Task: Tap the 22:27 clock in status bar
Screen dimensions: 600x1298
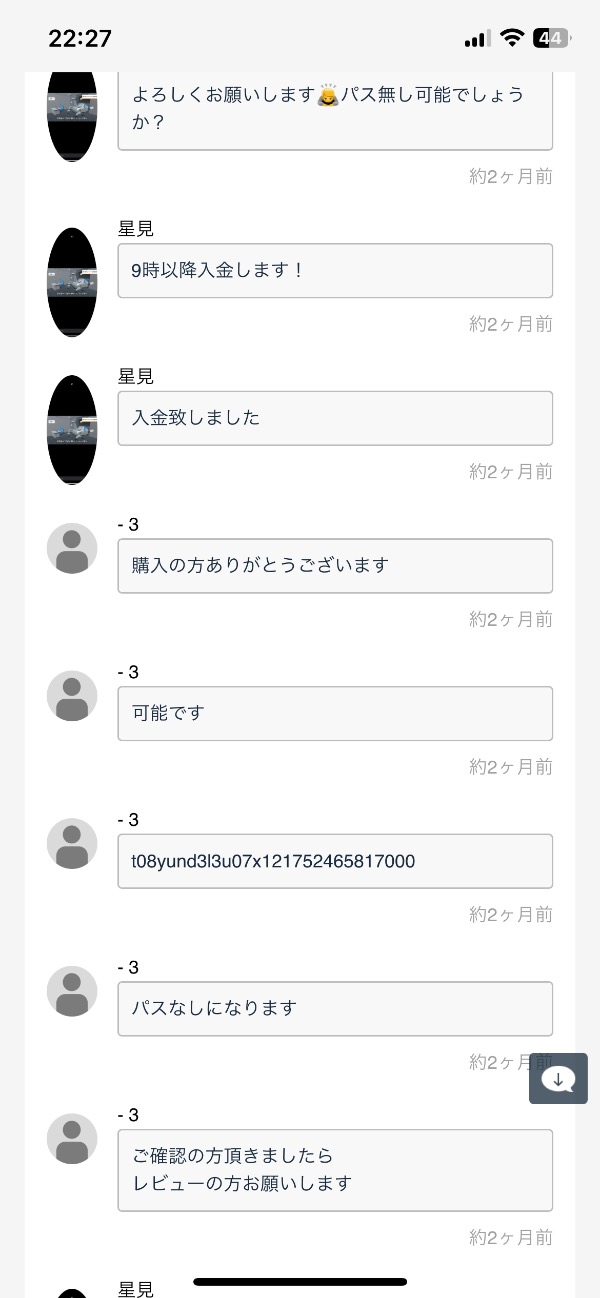Action: [80, 38]
